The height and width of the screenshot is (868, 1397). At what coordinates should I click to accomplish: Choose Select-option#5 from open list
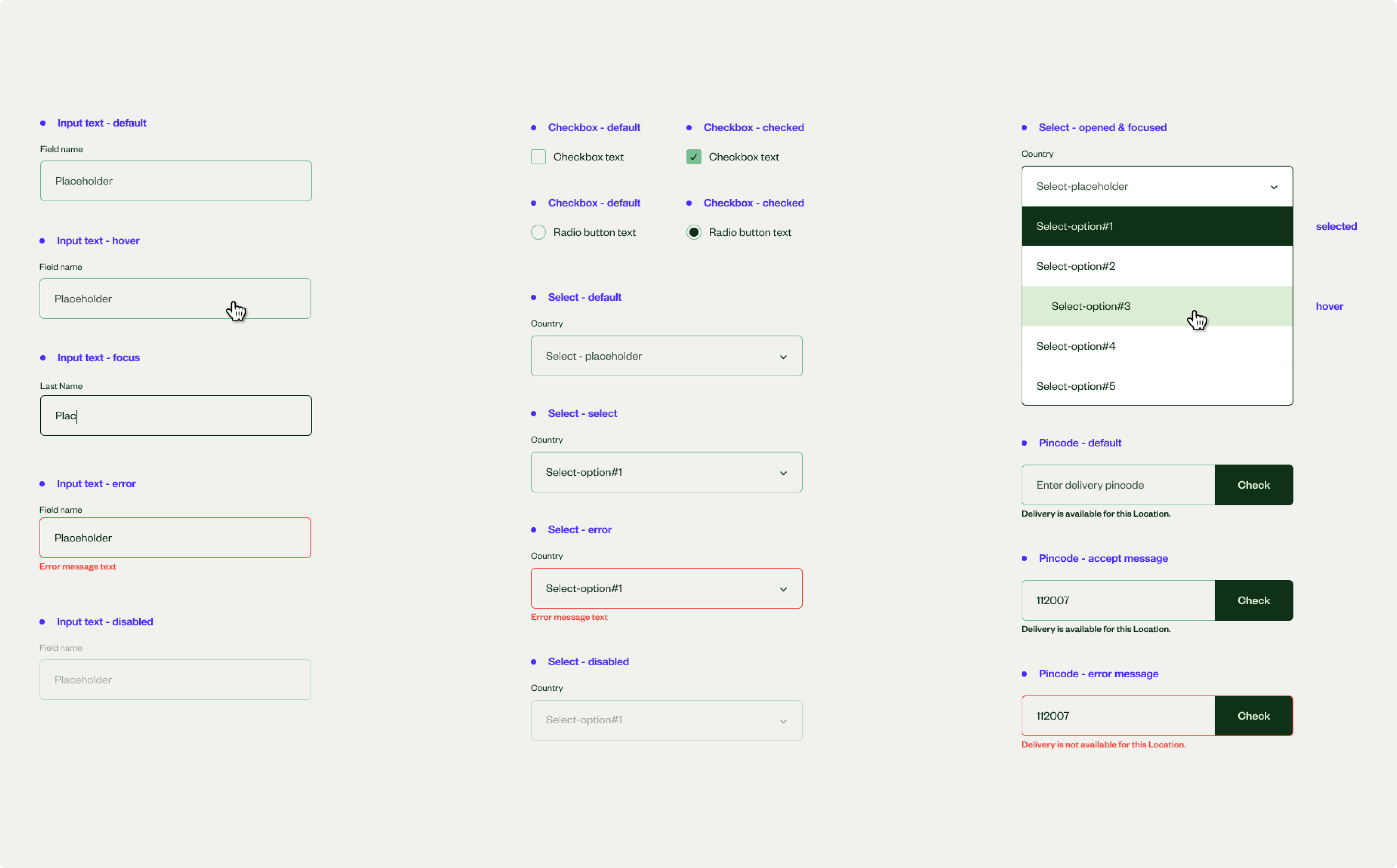coord(1156,386)
